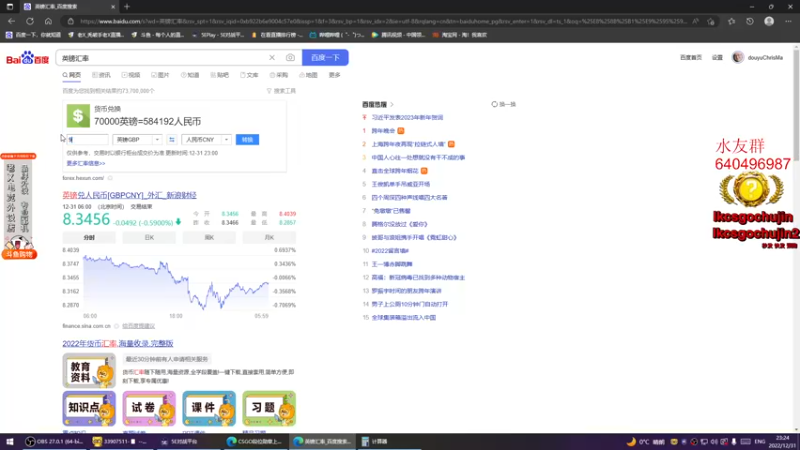Viewport: 800px width, 450px height.
Task: Click the 习题 category tile
Action: click(269, 408)
